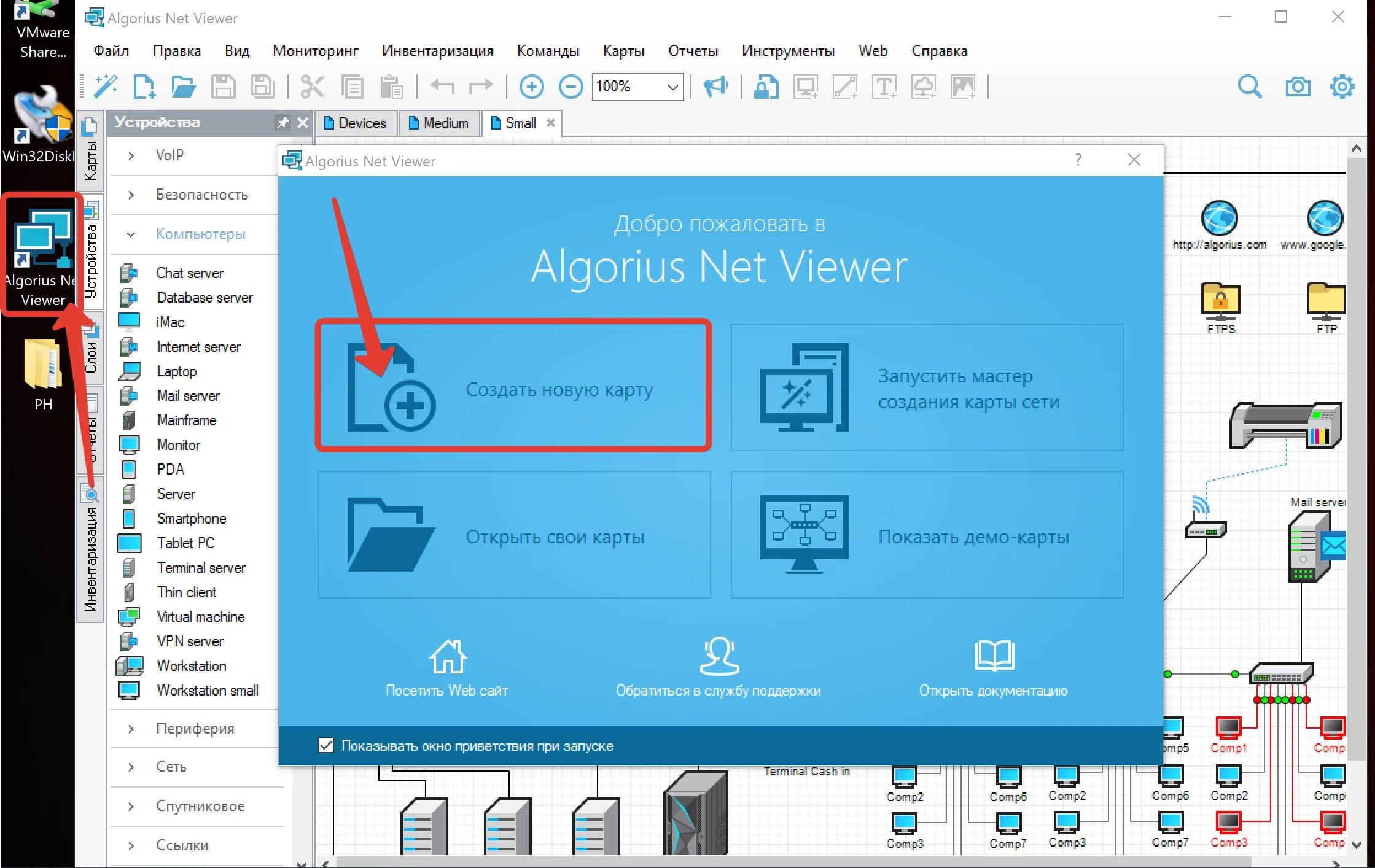Expand the VoIP device category
Viewport: 1375px width, 868px height.
tap(131, 155)
